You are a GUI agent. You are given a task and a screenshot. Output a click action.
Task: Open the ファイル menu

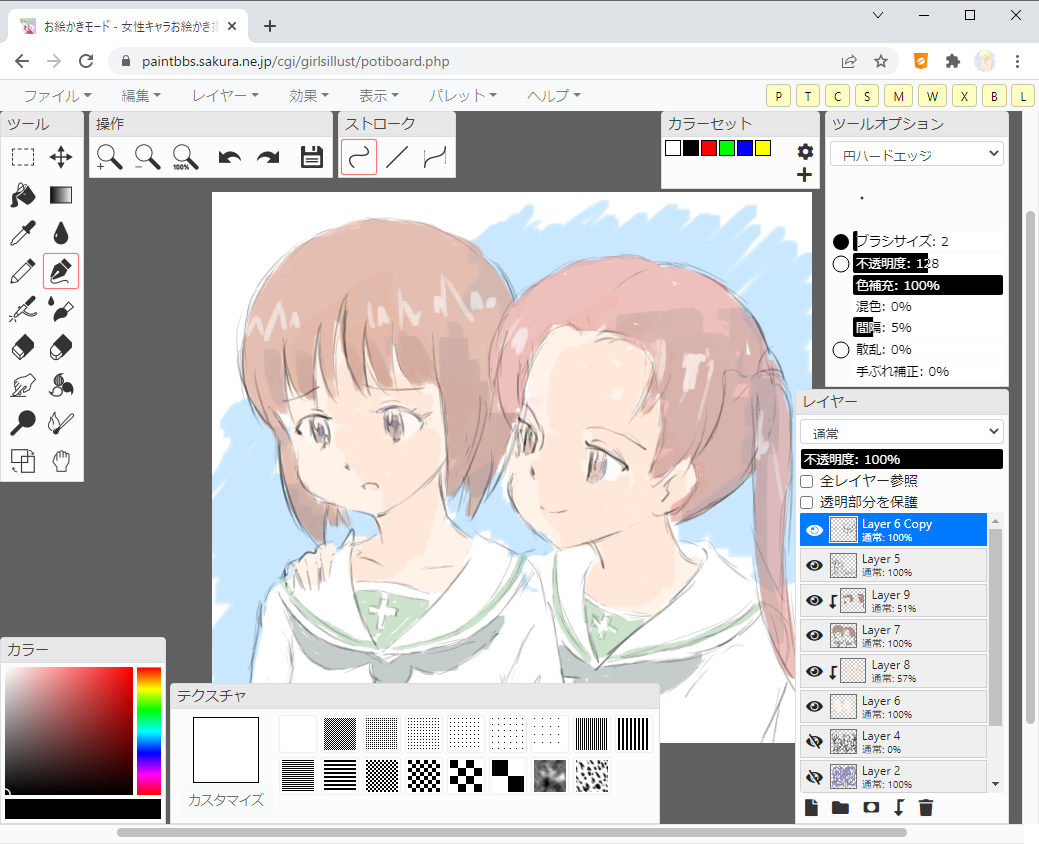[57, 96]
